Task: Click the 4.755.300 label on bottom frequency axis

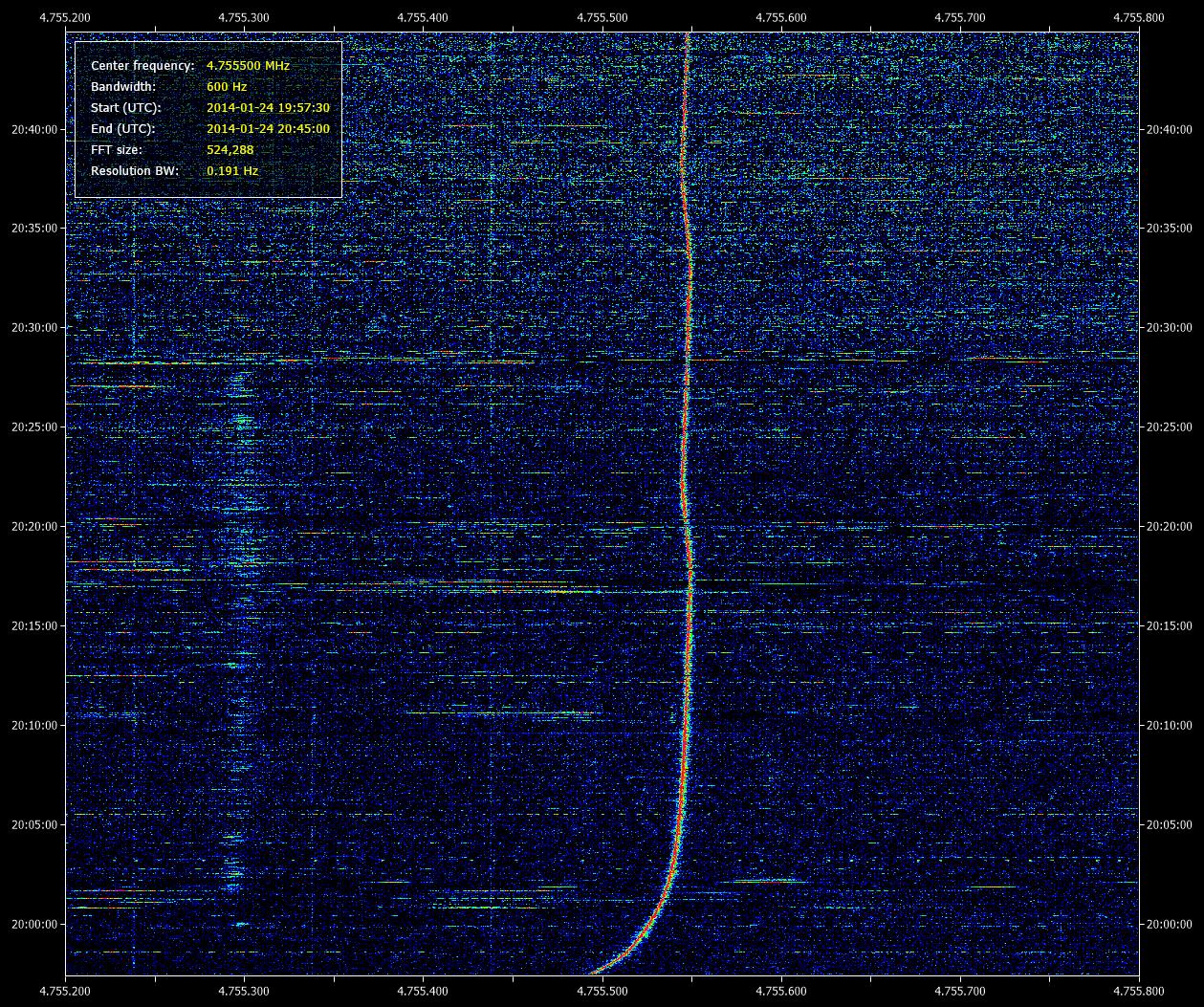Action: (245, 992)
